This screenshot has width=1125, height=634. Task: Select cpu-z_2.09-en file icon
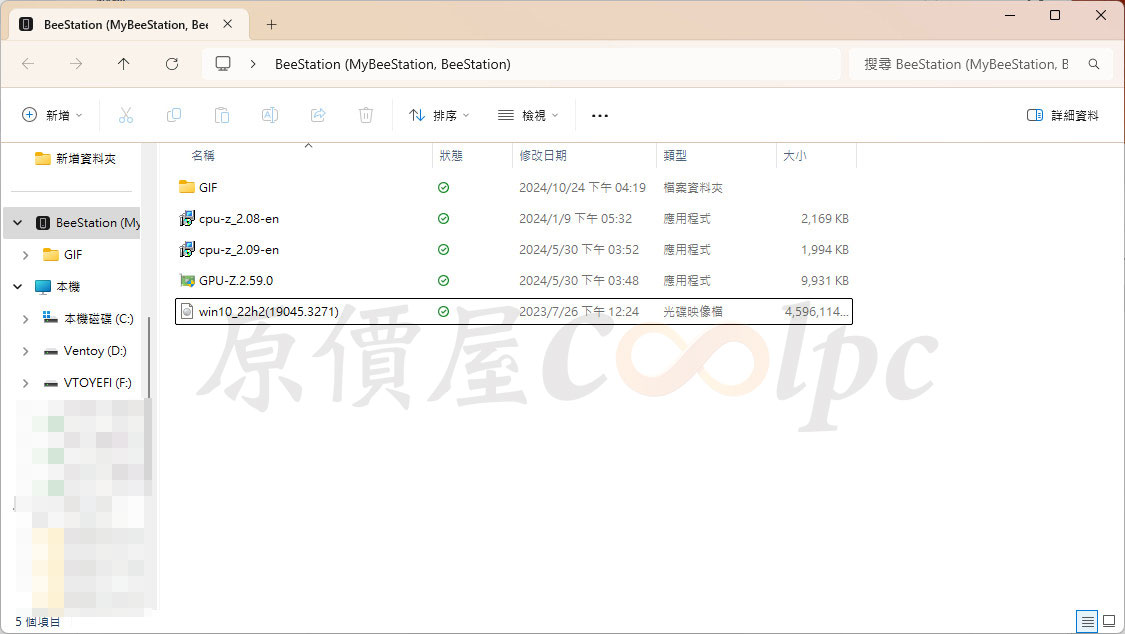(187, 249)
